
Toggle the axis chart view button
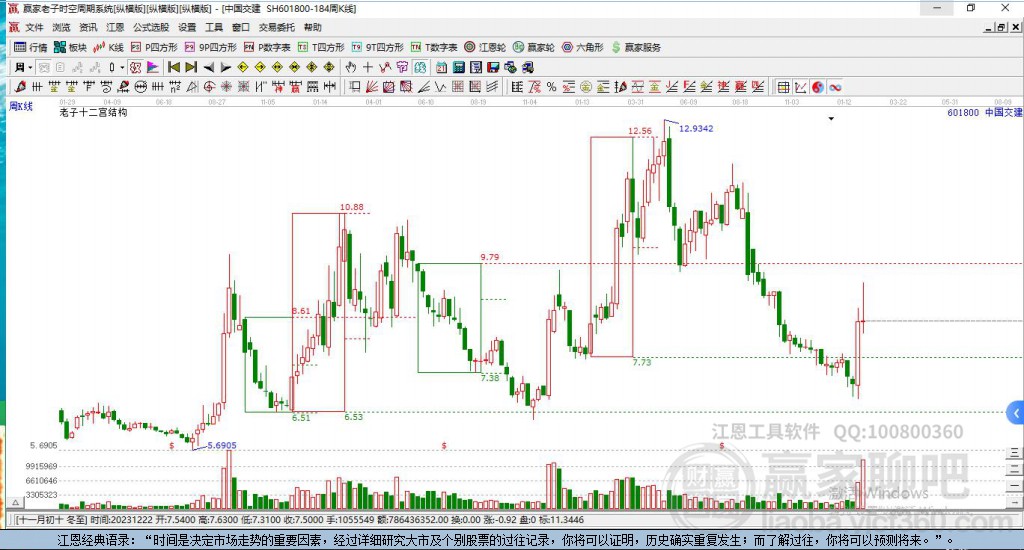click(x=801, y=87)
